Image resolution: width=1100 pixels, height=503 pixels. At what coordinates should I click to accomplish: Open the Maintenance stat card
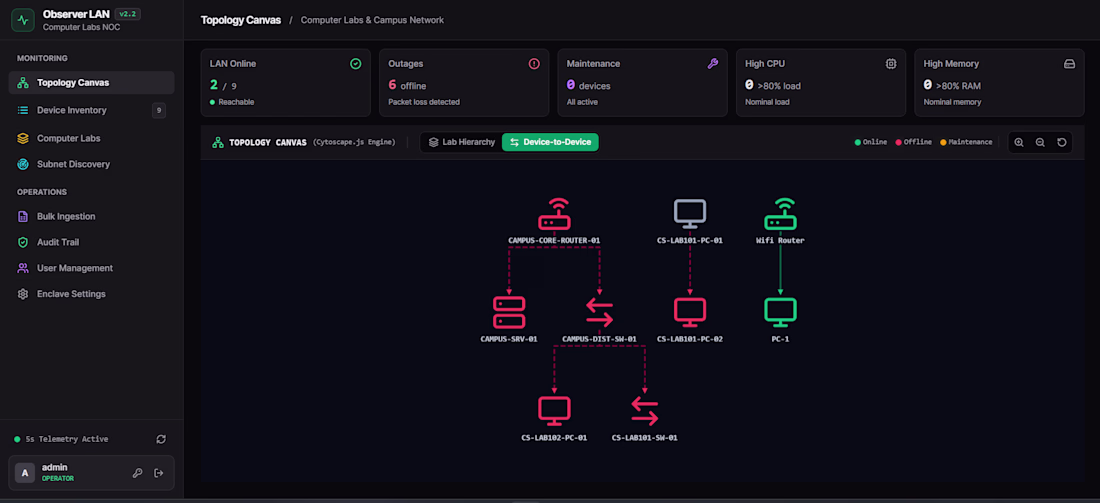pyautogui.click(x=643, y=83)
